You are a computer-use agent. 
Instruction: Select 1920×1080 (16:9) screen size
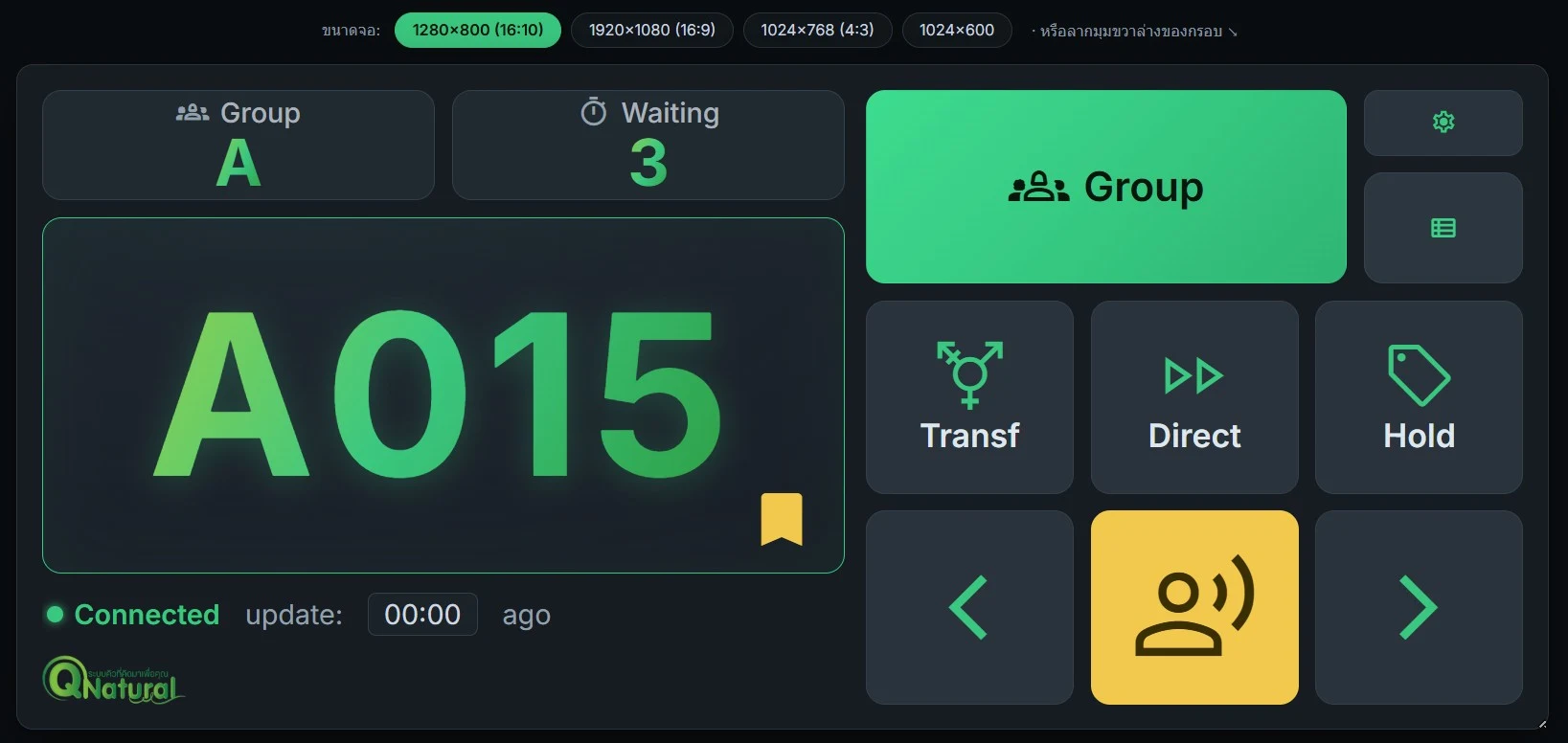pos(652,30)
